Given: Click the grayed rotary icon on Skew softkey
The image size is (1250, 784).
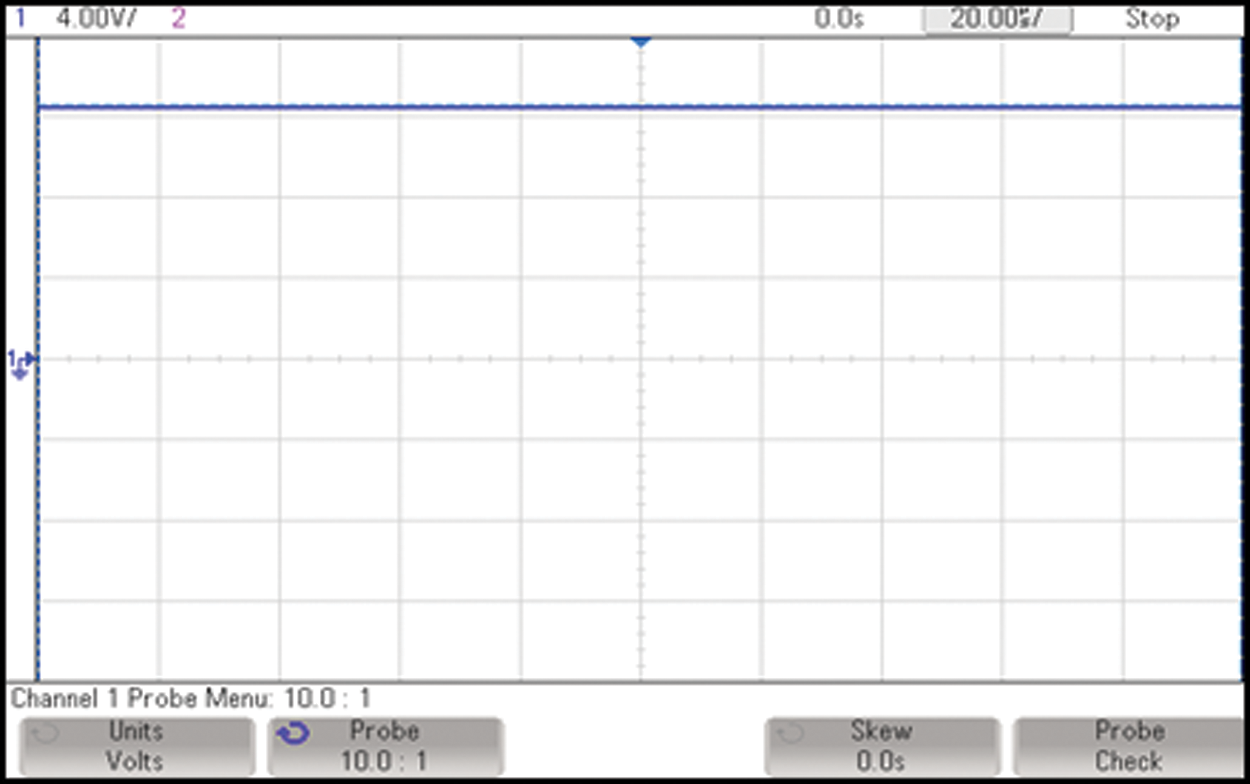Looking at the screenshot, I should click(x=791, y=734).
